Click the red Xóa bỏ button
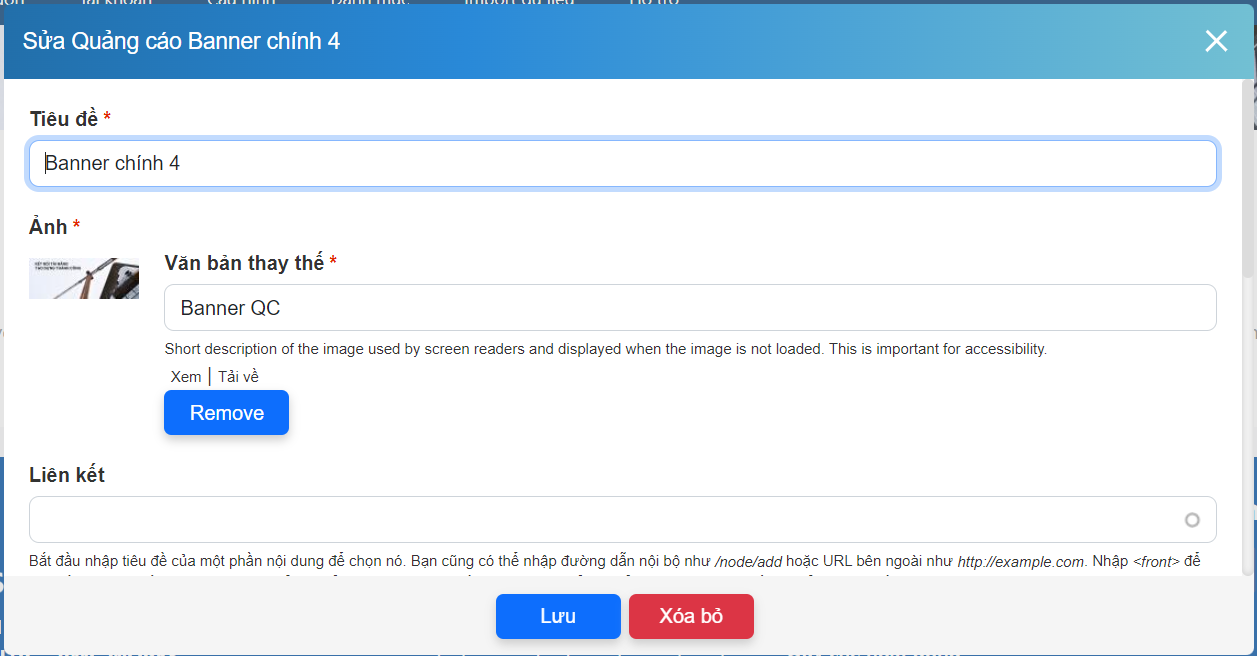Image resolution: width=1257 pixels, height=656 pixels. click(x=691, y=616)
